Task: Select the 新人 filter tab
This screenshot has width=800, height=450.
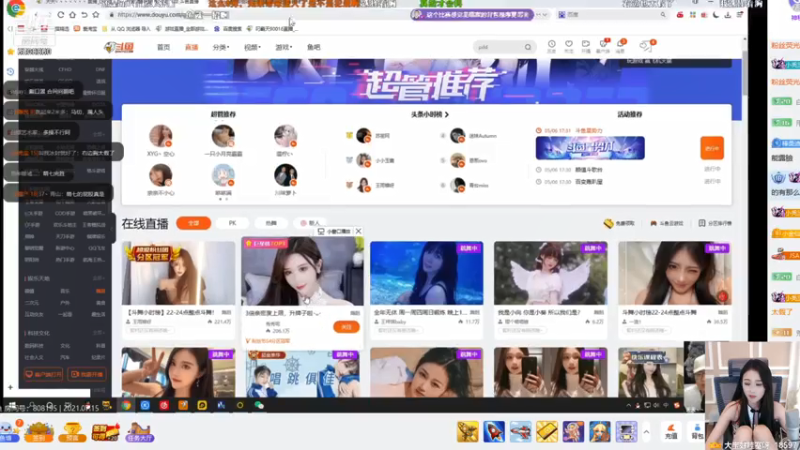Action: coord(310,223)
